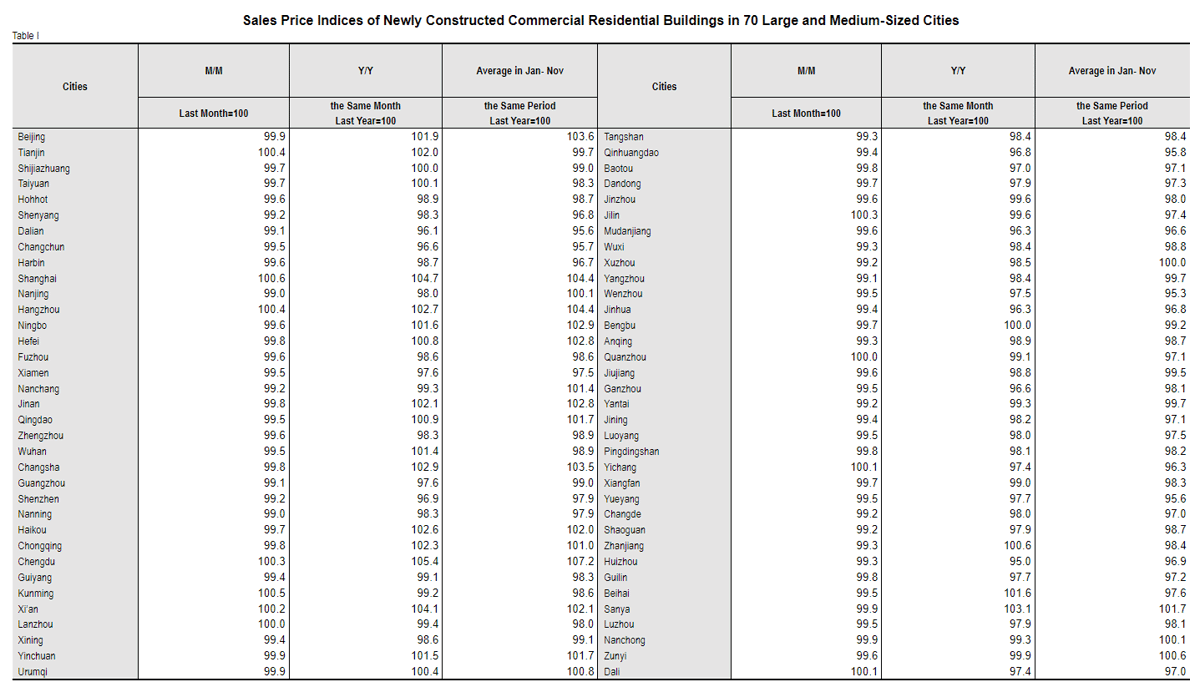Image resolution: width=1200 pixels, height=682 pixels.
Task: Select the Kunming city cell
Action: click(x=35, y=593)
